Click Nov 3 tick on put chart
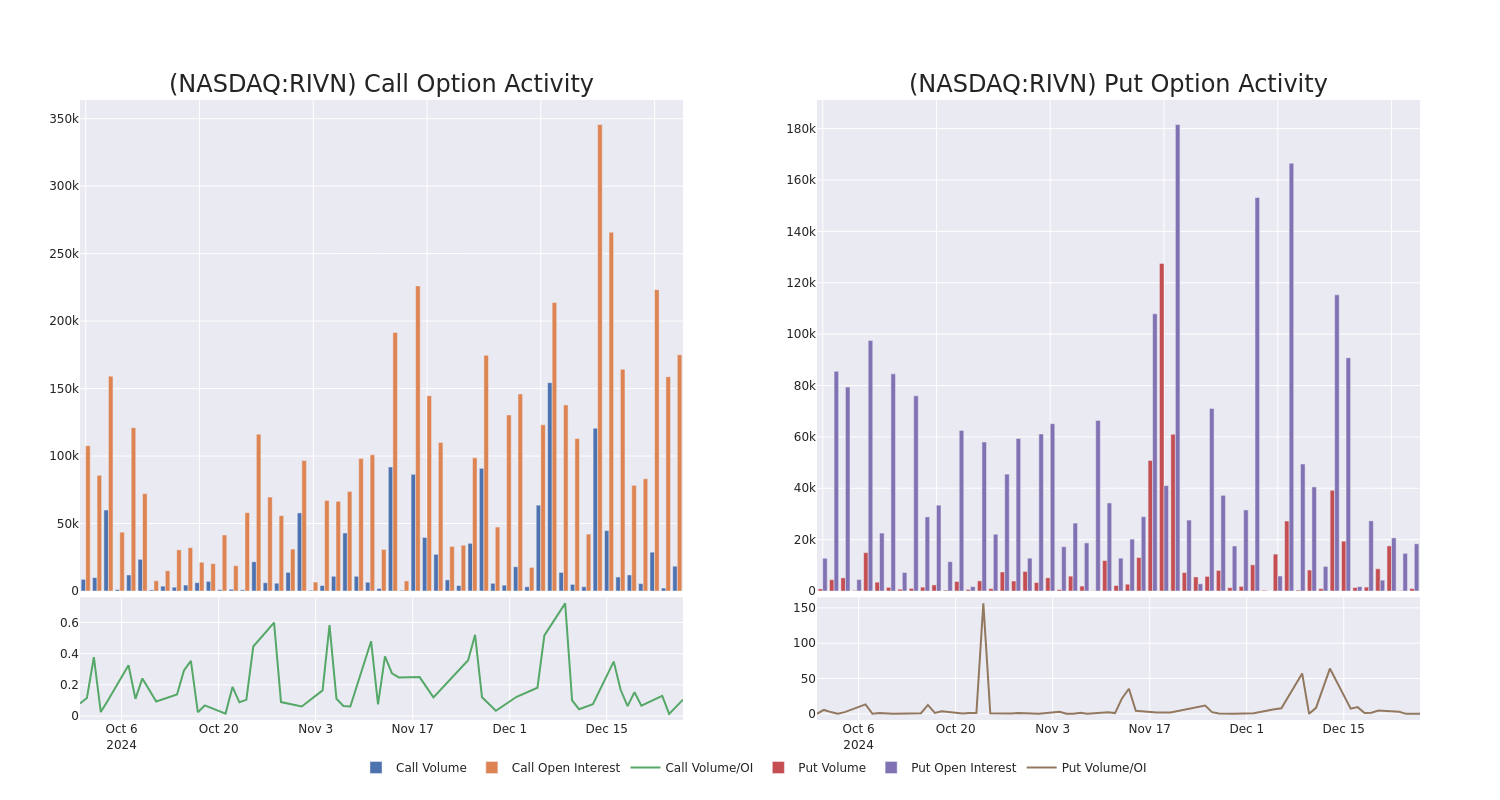The height and width of the screenshot is (800, 1500). click(1053, 729)
